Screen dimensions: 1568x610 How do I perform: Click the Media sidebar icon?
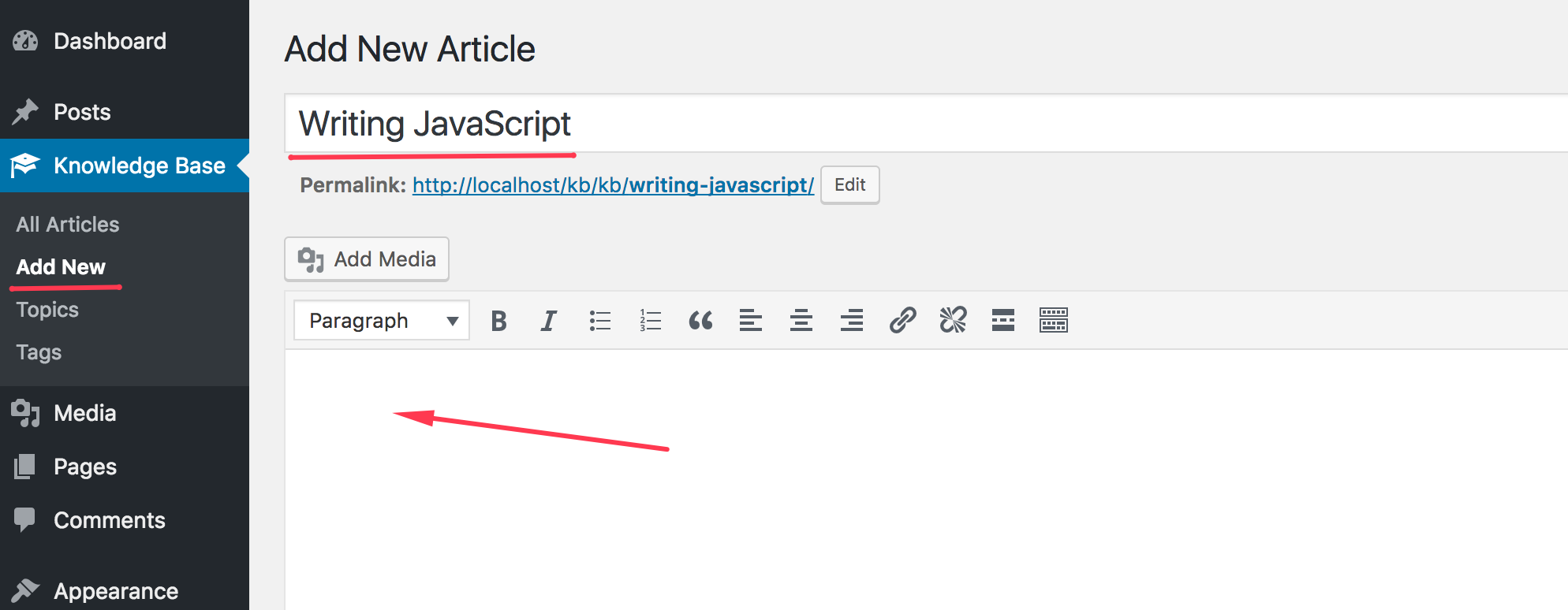point(25,413)
